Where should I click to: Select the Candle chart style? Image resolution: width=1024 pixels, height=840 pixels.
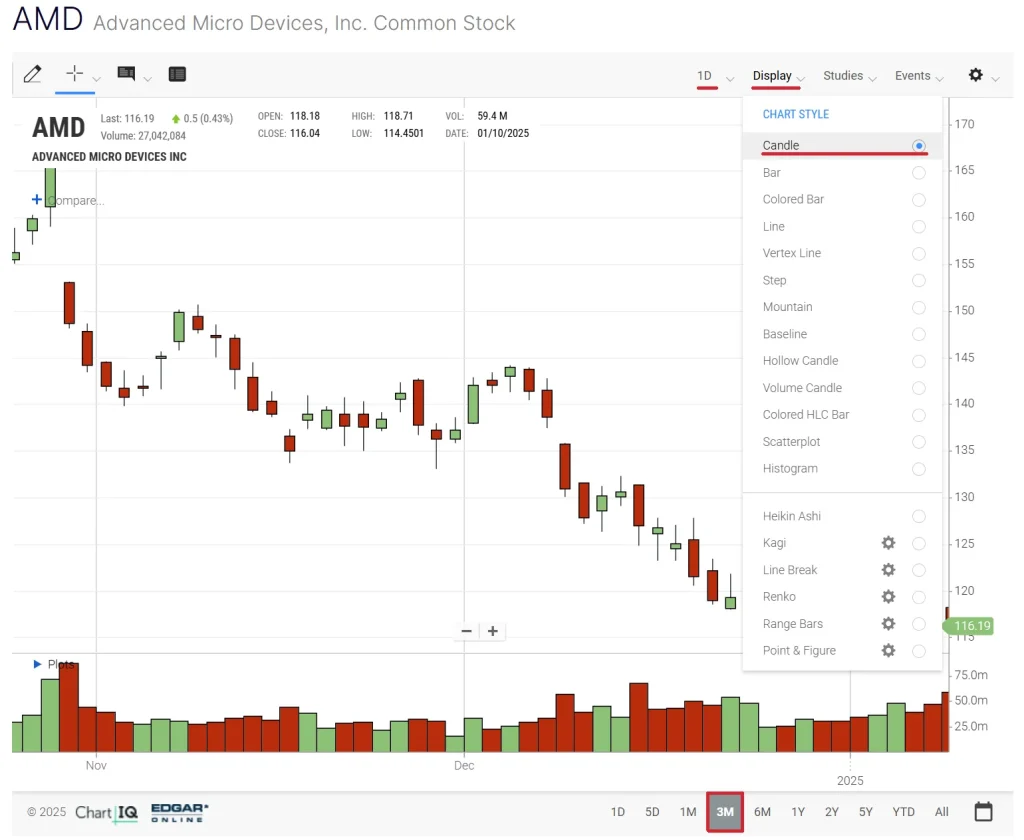(842, 145)
